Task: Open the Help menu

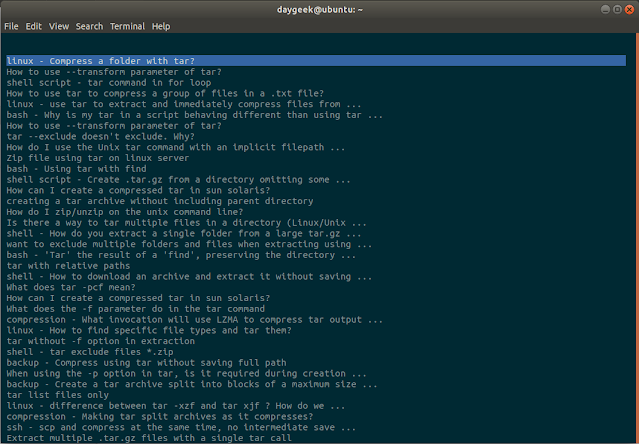Action: (x=161, y=26)
